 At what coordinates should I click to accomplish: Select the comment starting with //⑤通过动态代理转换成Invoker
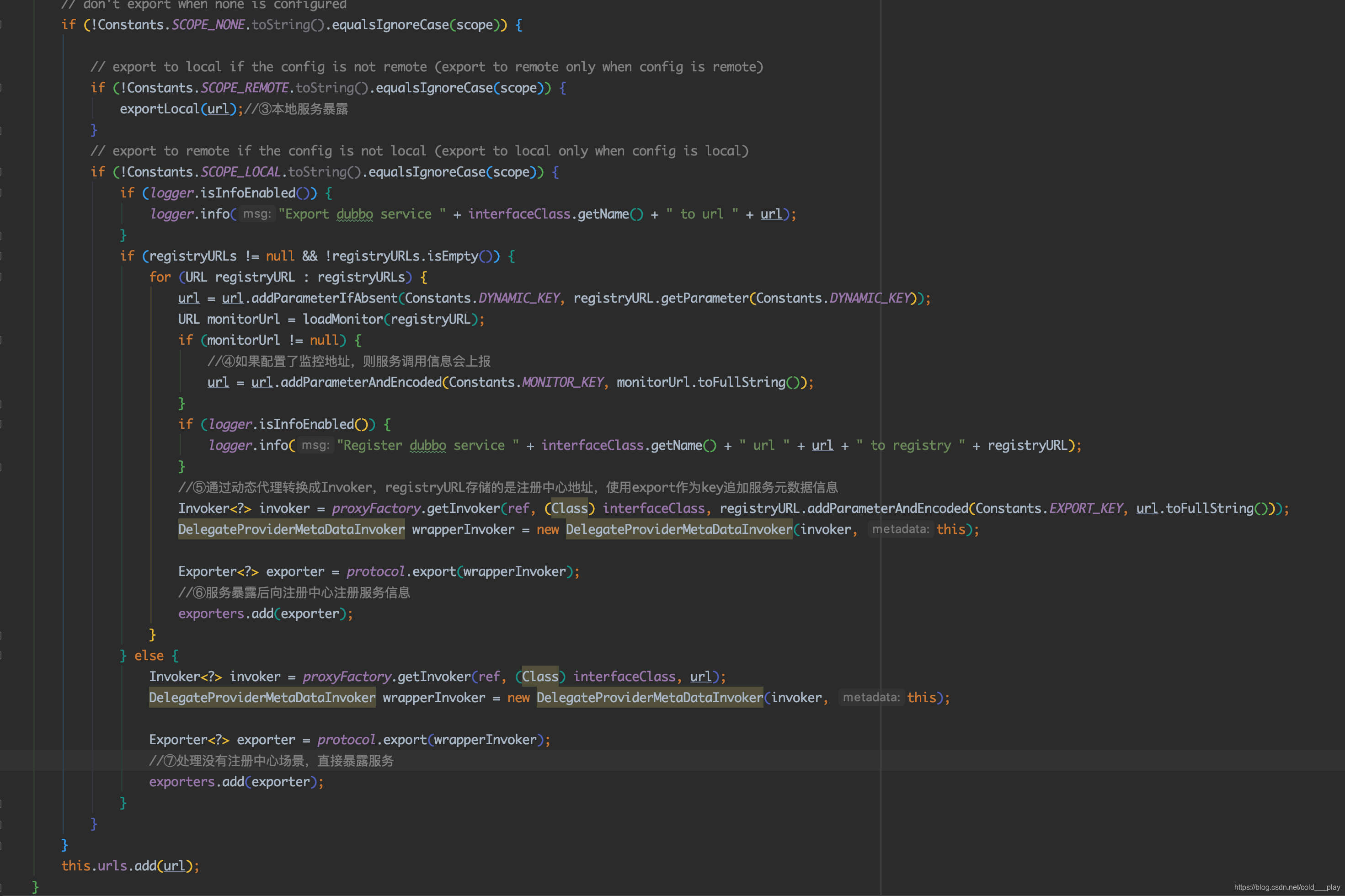[508, 487]
